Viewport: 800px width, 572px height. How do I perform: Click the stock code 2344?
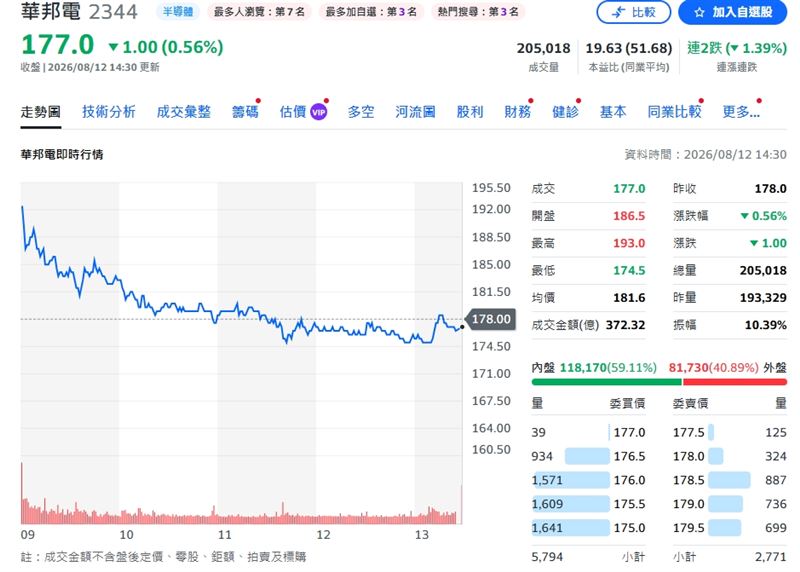[113, 12]
